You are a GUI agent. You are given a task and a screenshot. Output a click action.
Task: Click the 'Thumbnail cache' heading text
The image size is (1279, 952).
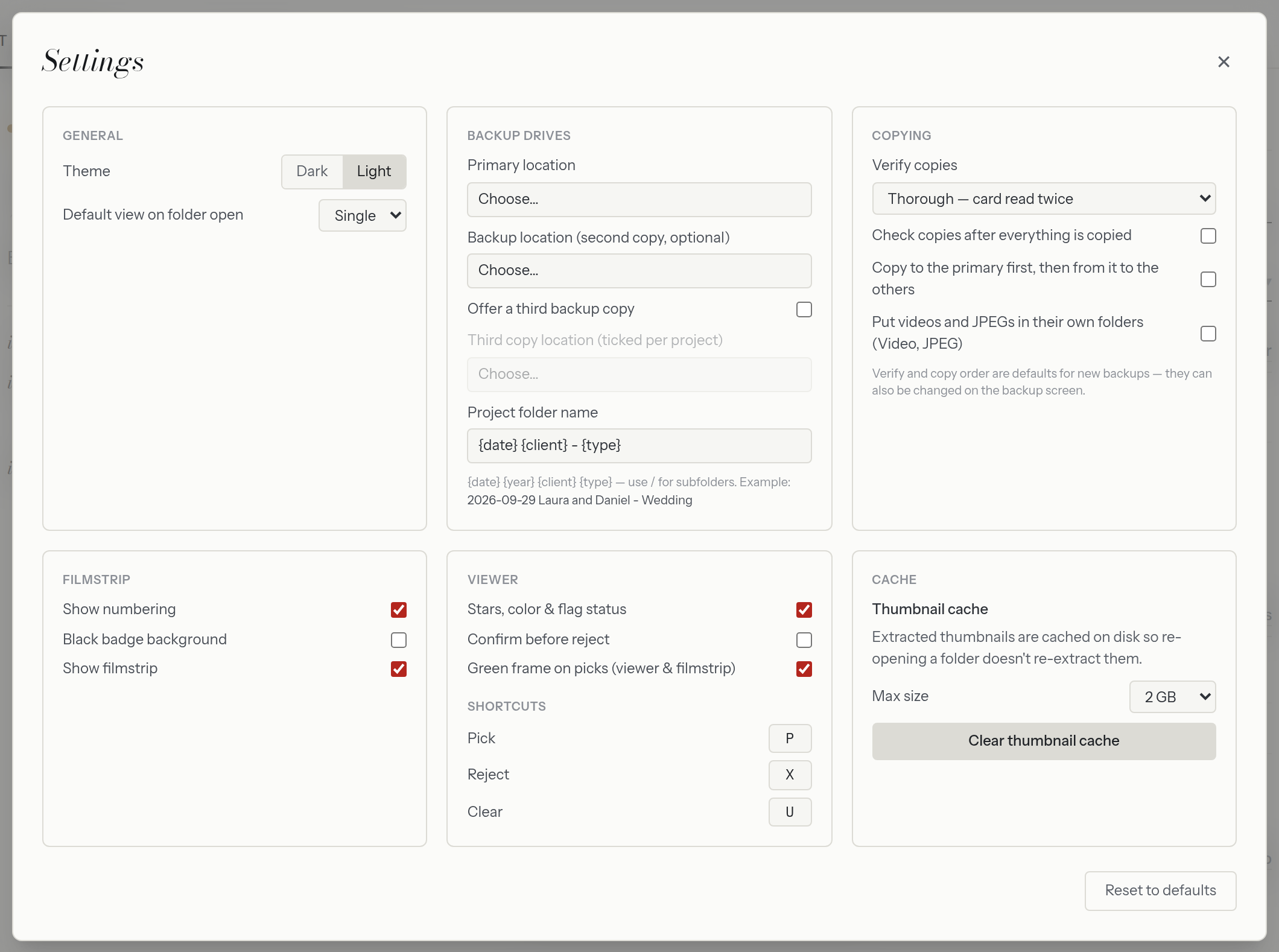coord(930,609)
